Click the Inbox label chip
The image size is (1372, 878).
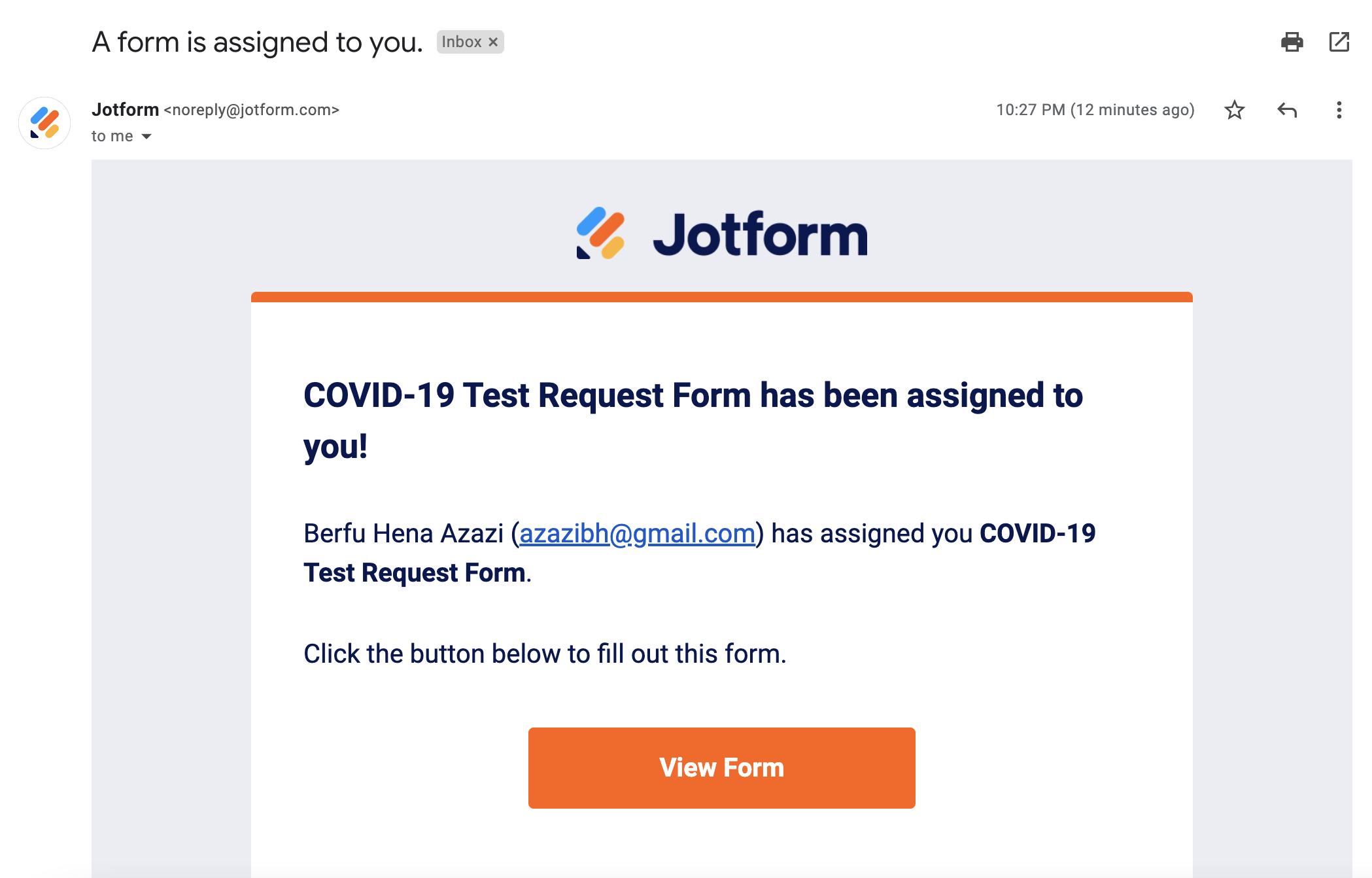[462, 42]
